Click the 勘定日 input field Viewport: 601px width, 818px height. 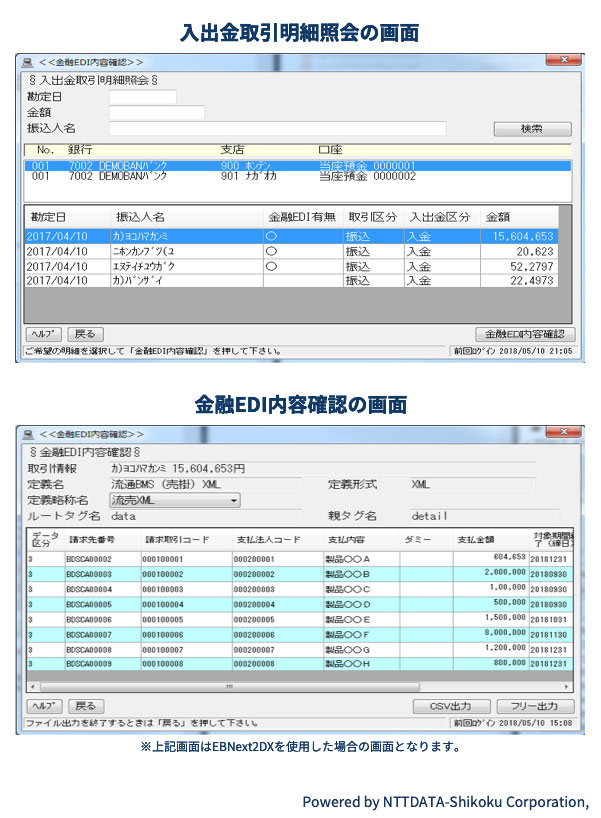coord(142,97)
